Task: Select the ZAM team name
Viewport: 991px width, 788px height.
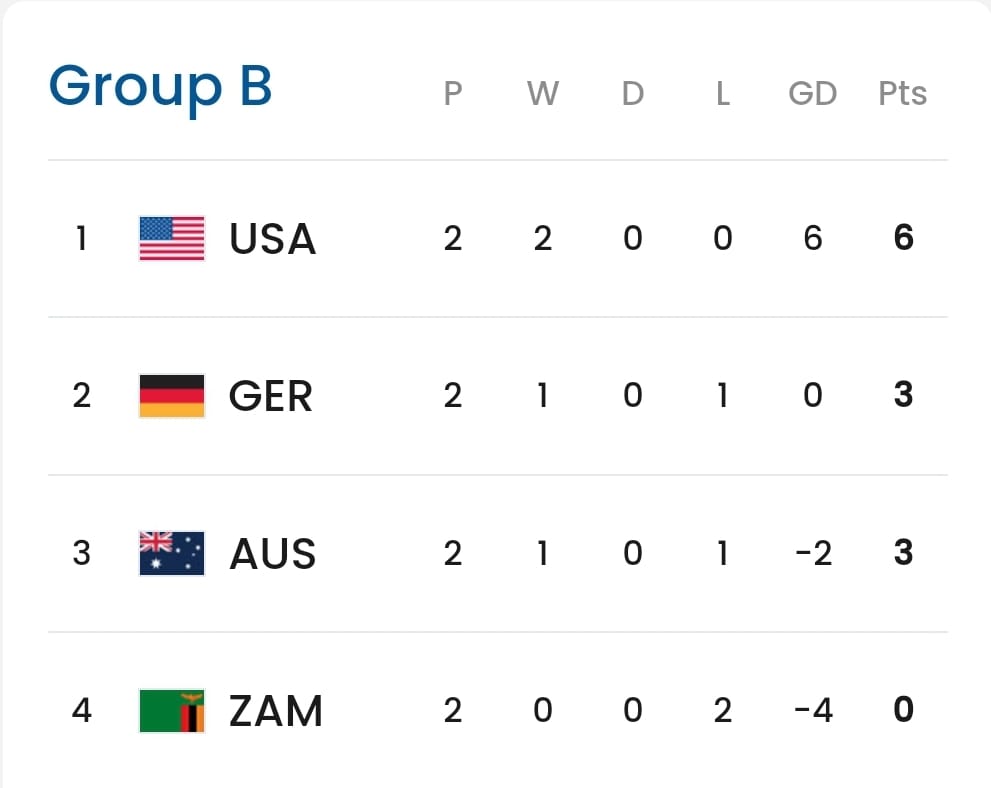Action: click(x=276, y=711)
